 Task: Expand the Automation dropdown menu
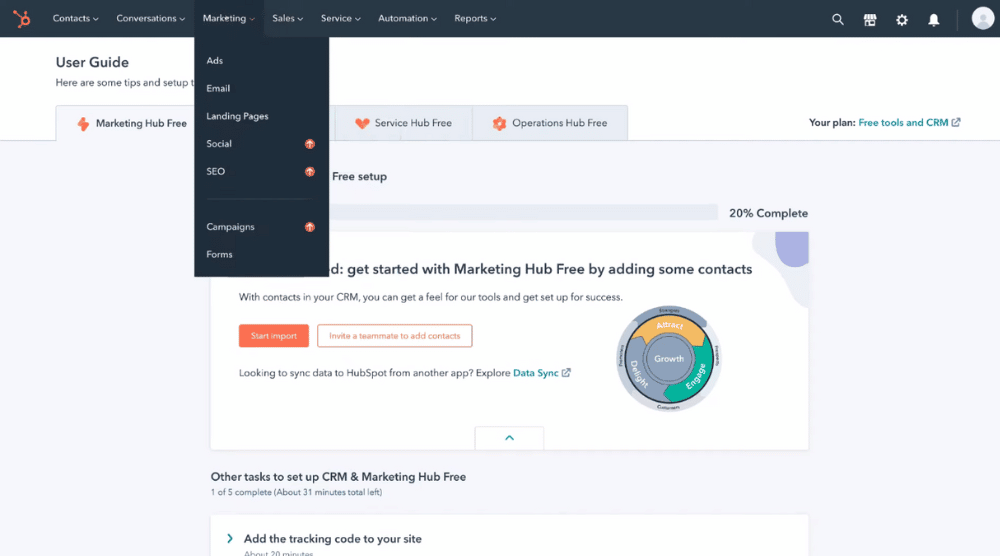tap(408, 18)
